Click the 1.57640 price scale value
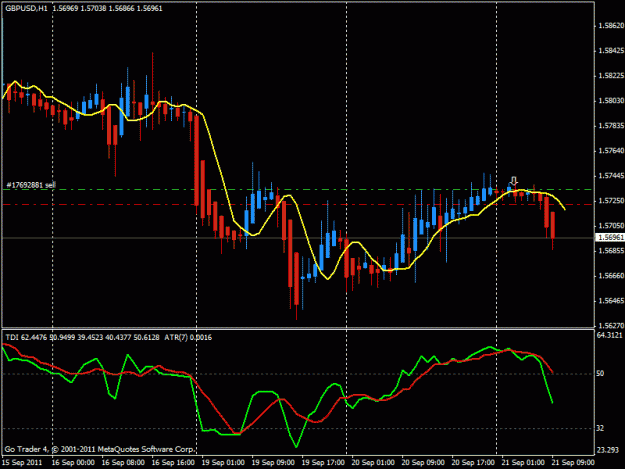 (611, 151)
